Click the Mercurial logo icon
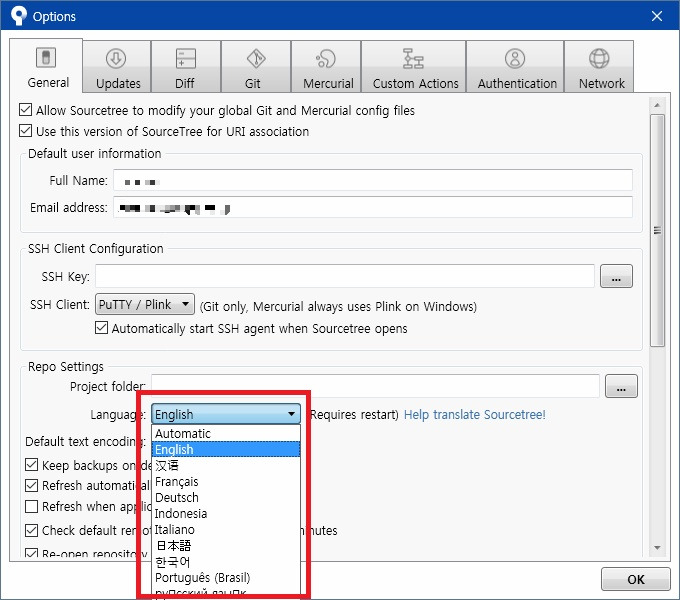Image resolution: width=680 pixels, height=600 pixels. (326, 59)
